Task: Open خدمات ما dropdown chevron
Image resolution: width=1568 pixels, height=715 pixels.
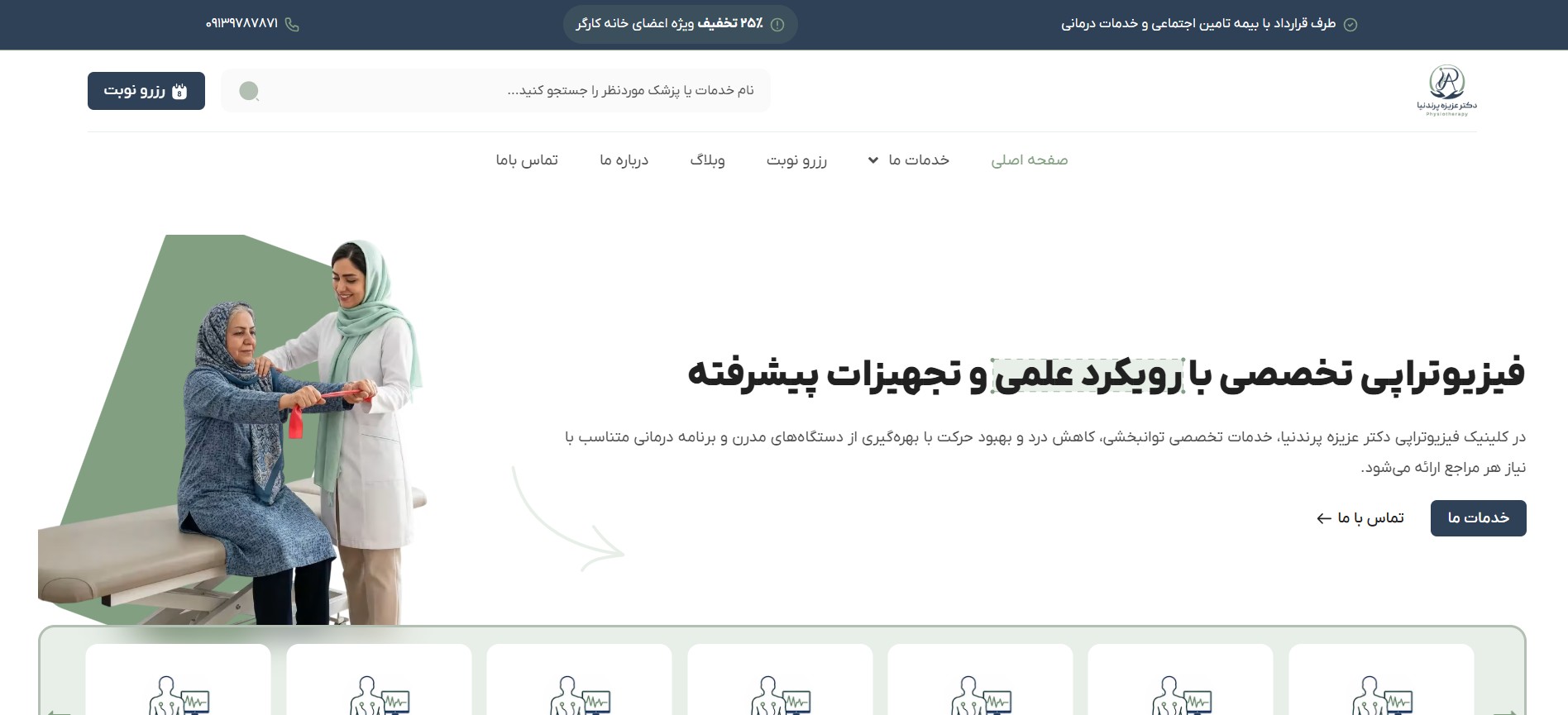Action: (872, 160)
